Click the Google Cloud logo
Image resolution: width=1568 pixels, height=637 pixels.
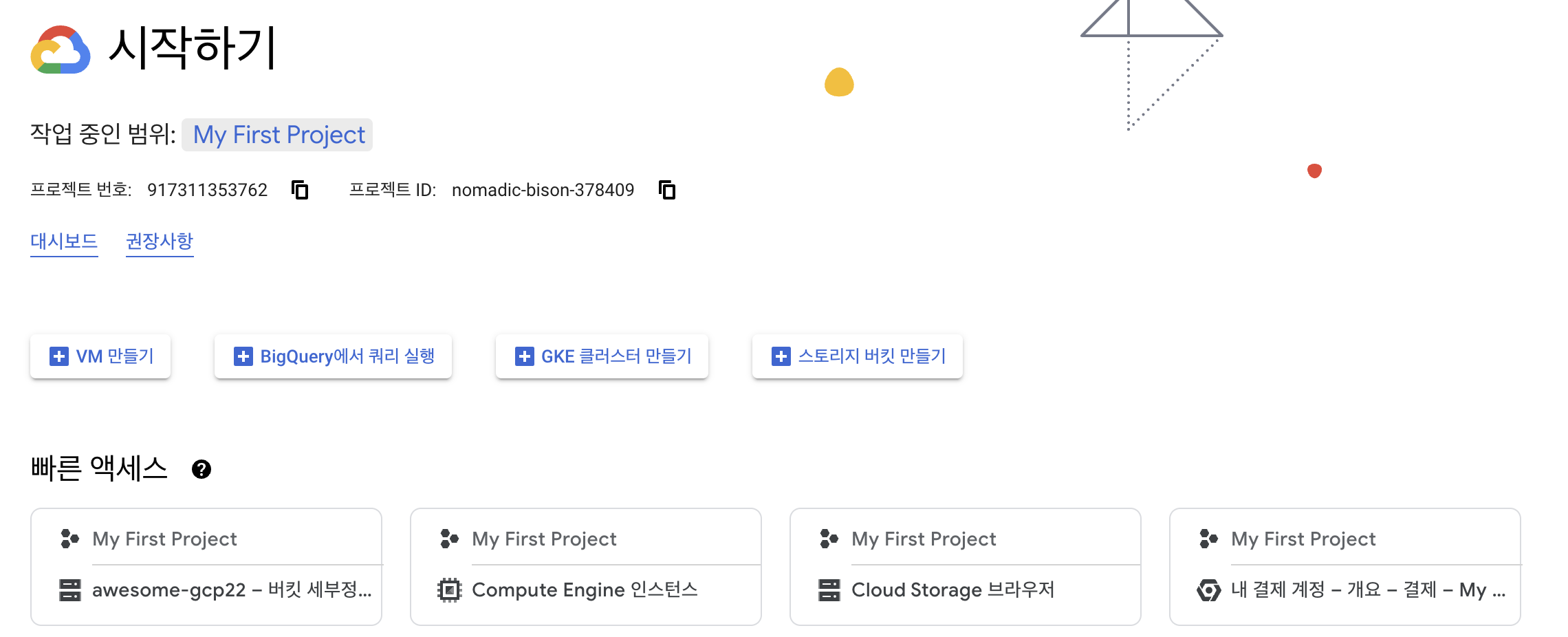pos(61,50)
